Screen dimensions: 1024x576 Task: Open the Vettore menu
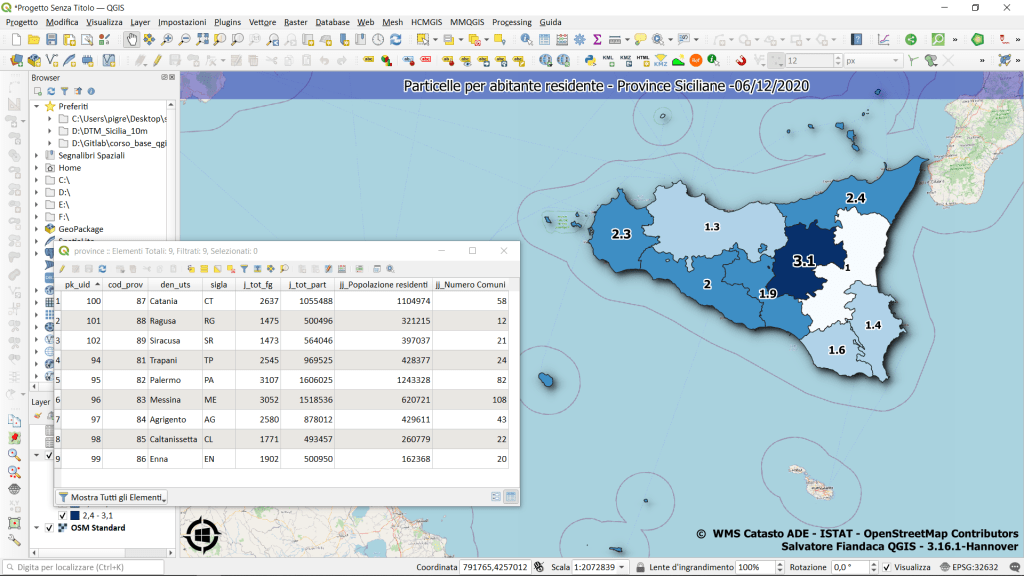[262, 21]
